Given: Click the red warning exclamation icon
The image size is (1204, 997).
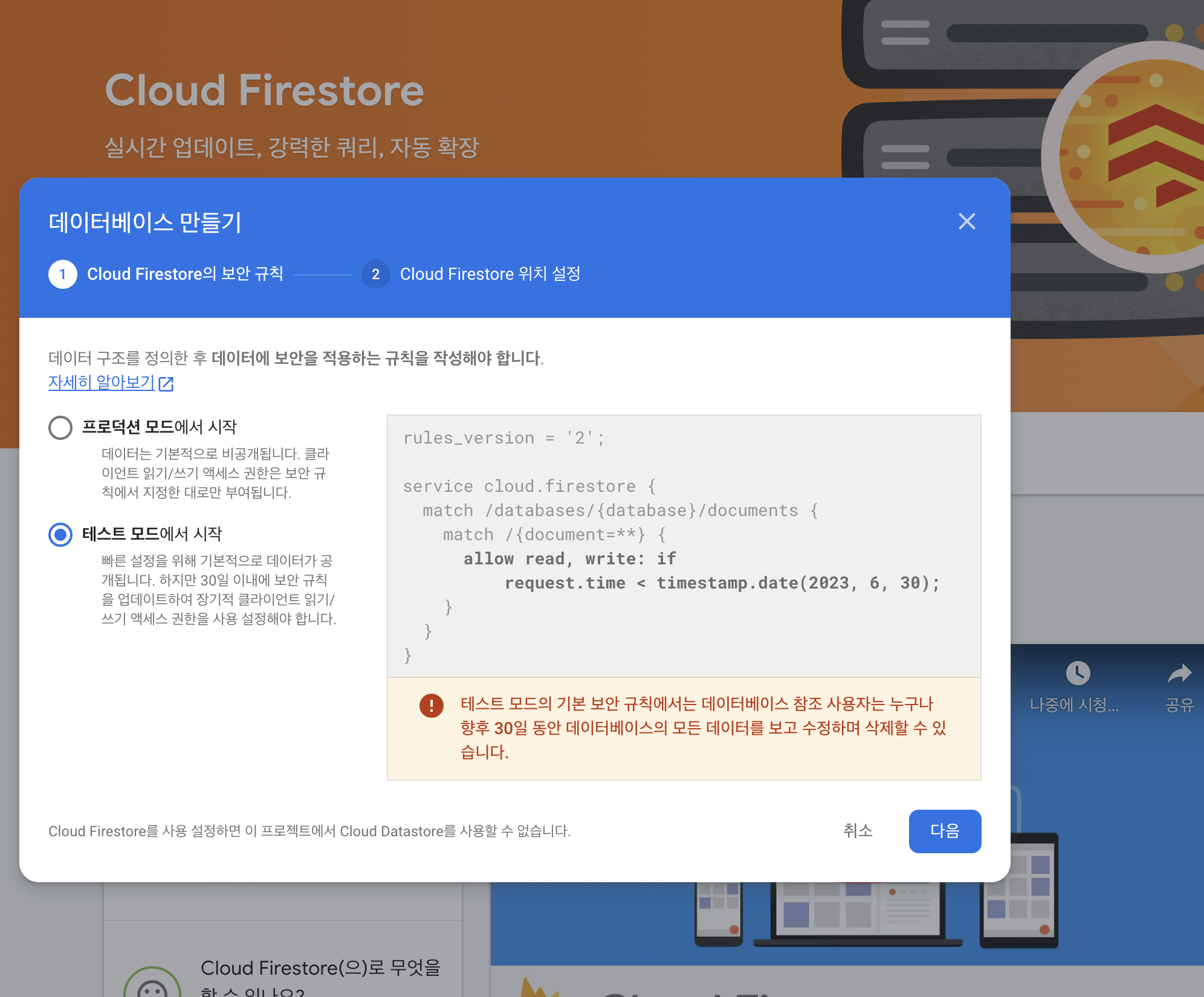Looking at the screenshot, I should [x=431, y=705].
